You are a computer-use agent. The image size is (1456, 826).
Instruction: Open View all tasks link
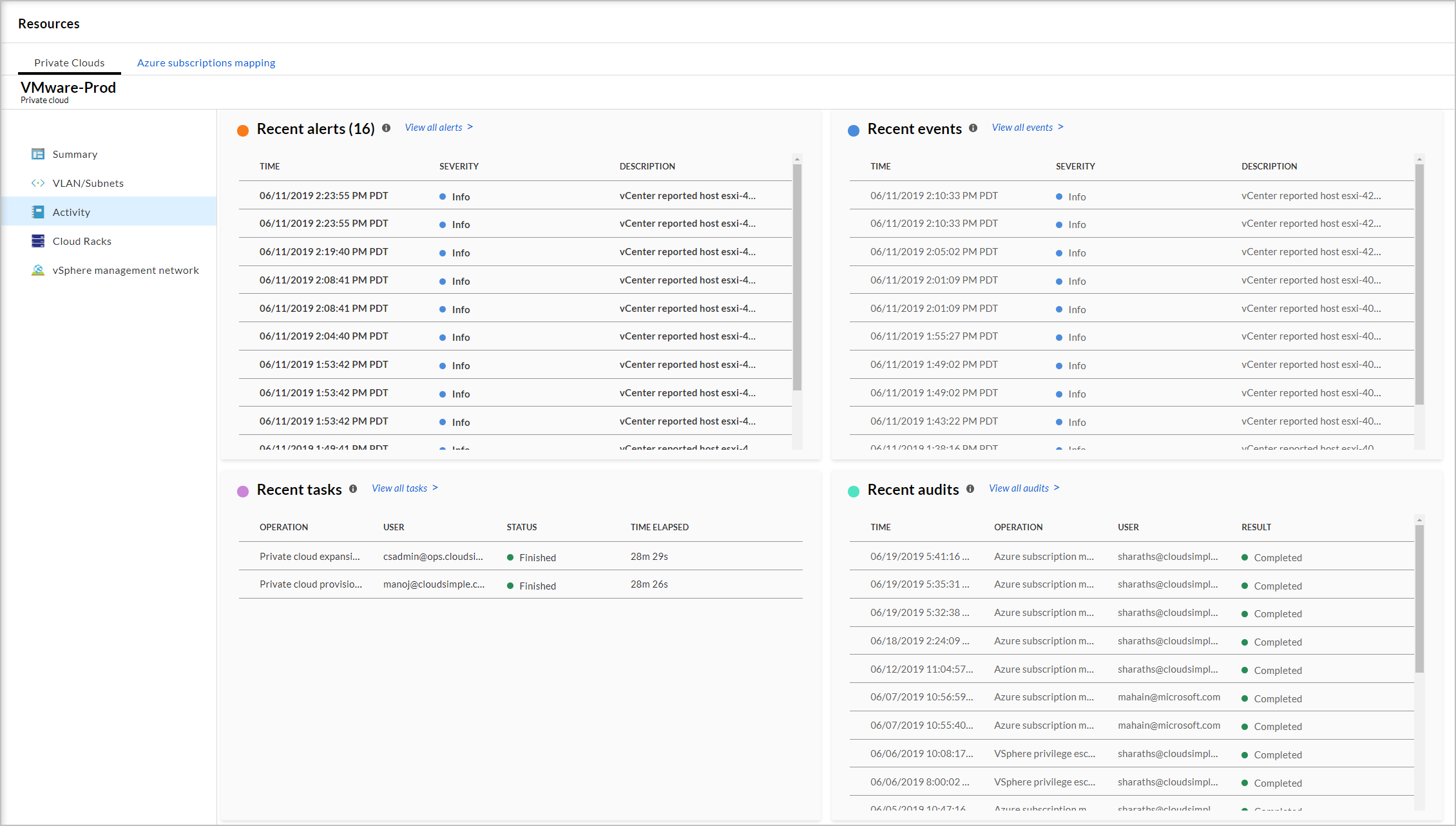point(401,488)
